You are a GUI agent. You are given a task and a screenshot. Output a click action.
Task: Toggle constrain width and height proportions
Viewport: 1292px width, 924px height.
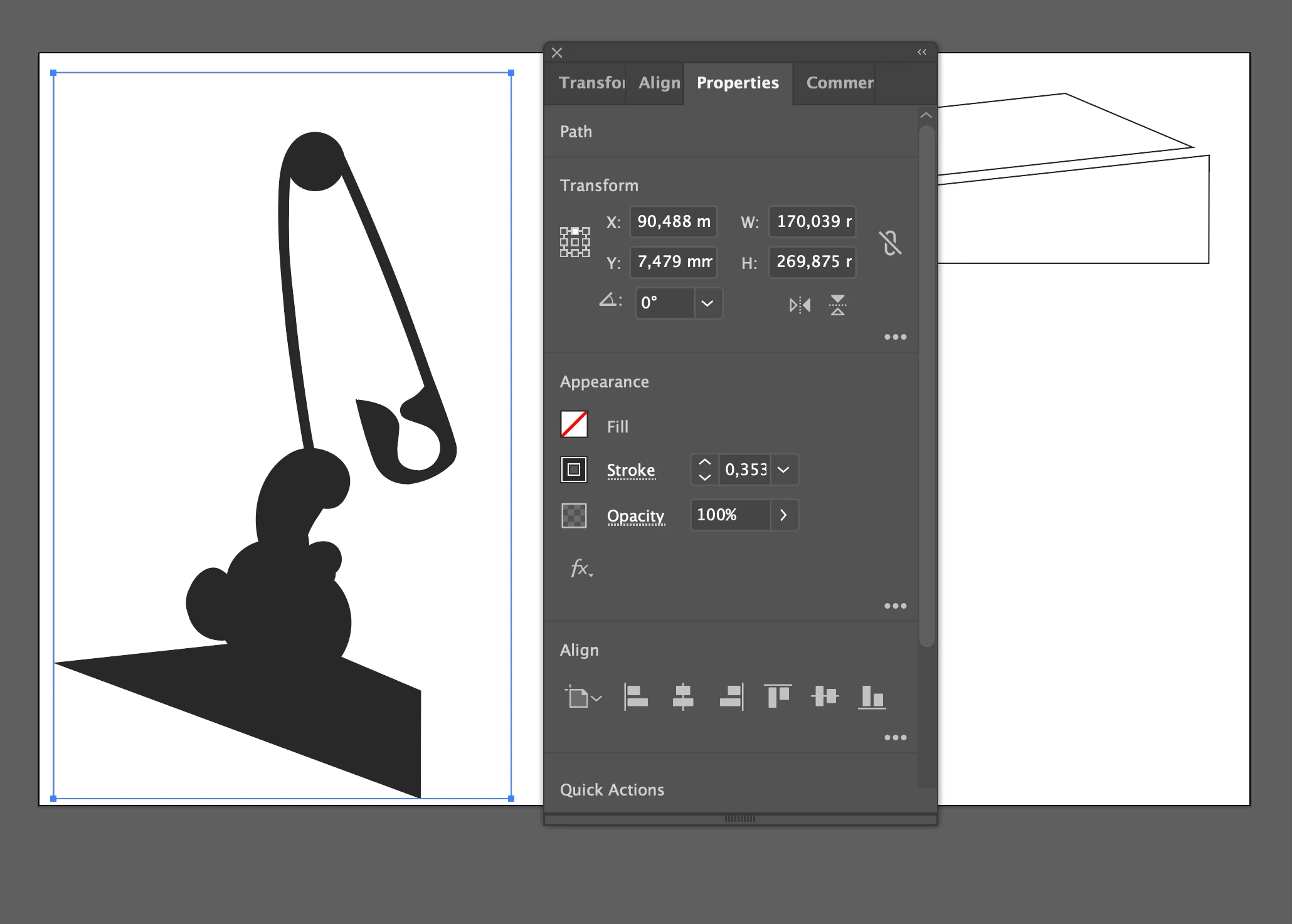[891, 243]
